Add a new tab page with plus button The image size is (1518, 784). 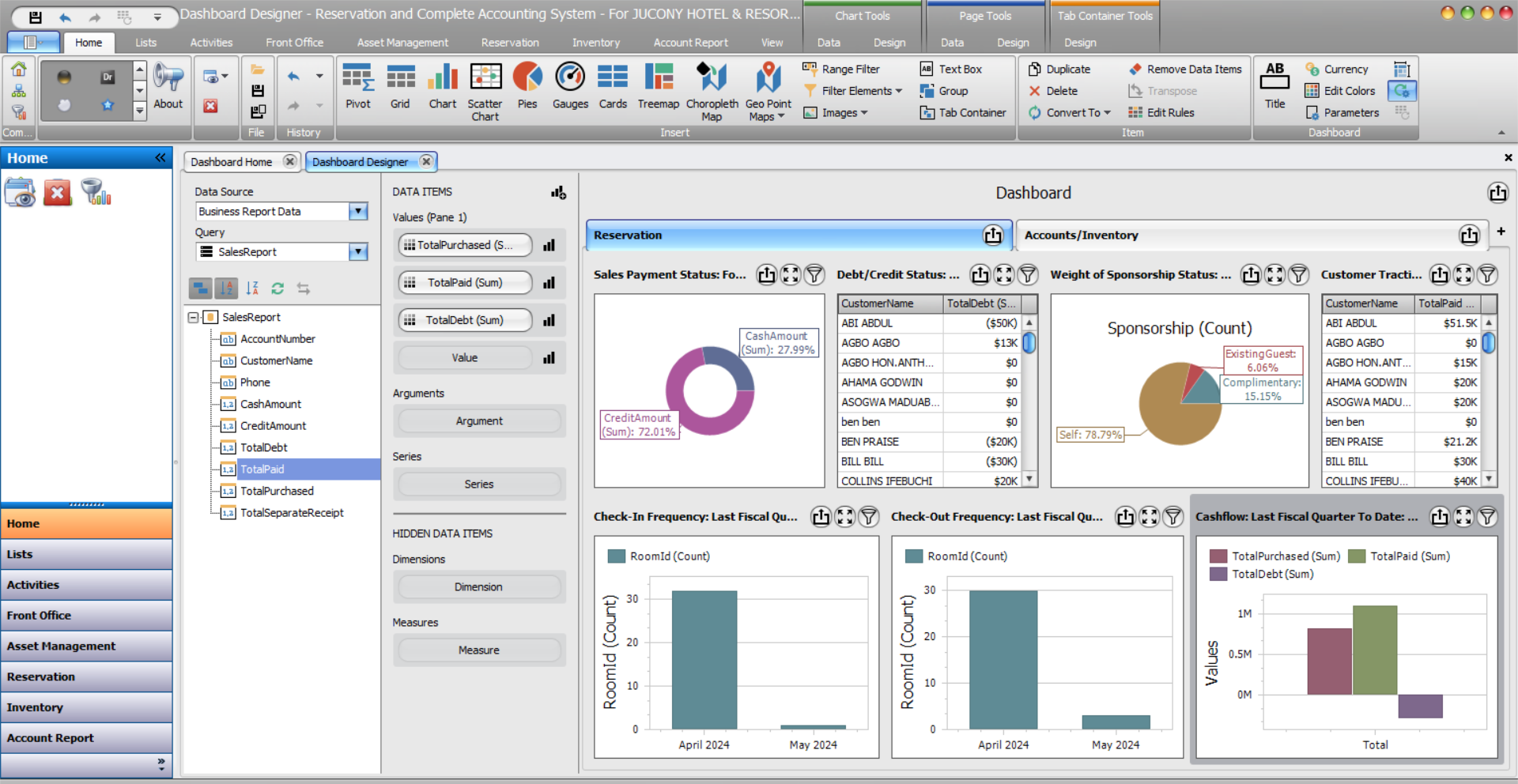click(x=1501, y=231)
